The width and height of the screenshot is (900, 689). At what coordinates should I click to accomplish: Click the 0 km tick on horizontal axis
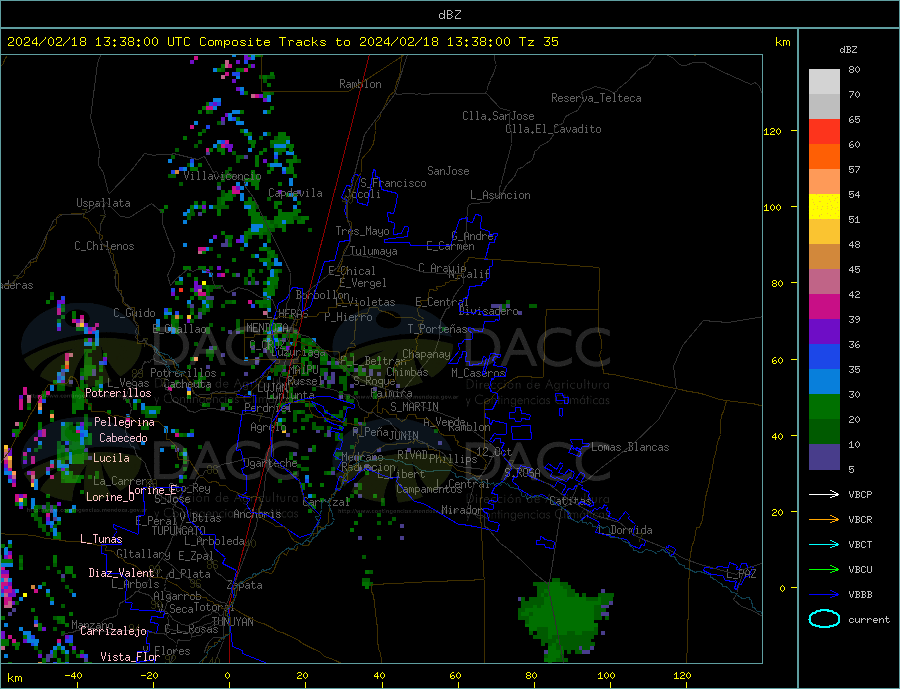pyautogui.click(x=228, y=676)
